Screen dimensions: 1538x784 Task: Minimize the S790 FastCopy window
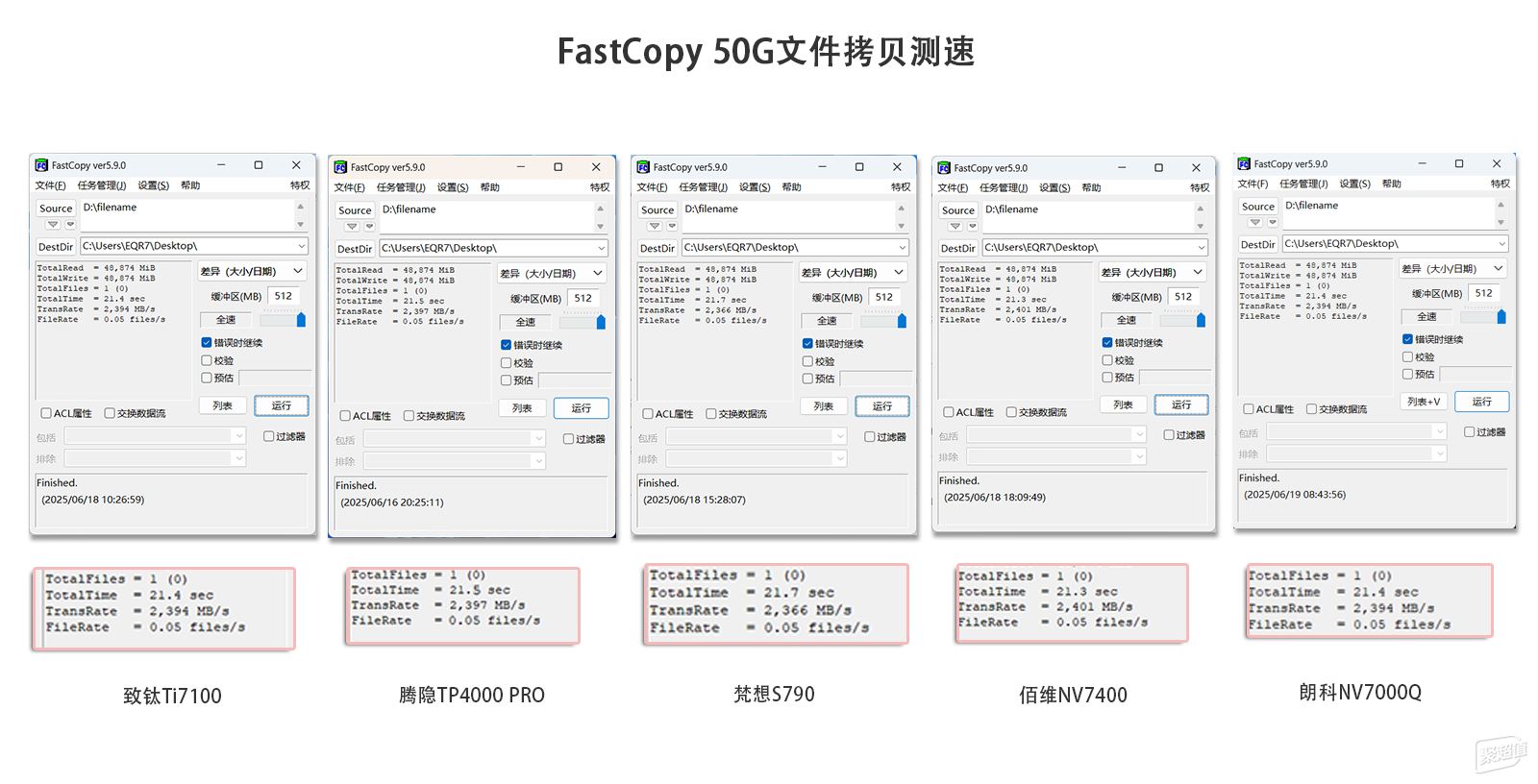click(x=822, y=167)
